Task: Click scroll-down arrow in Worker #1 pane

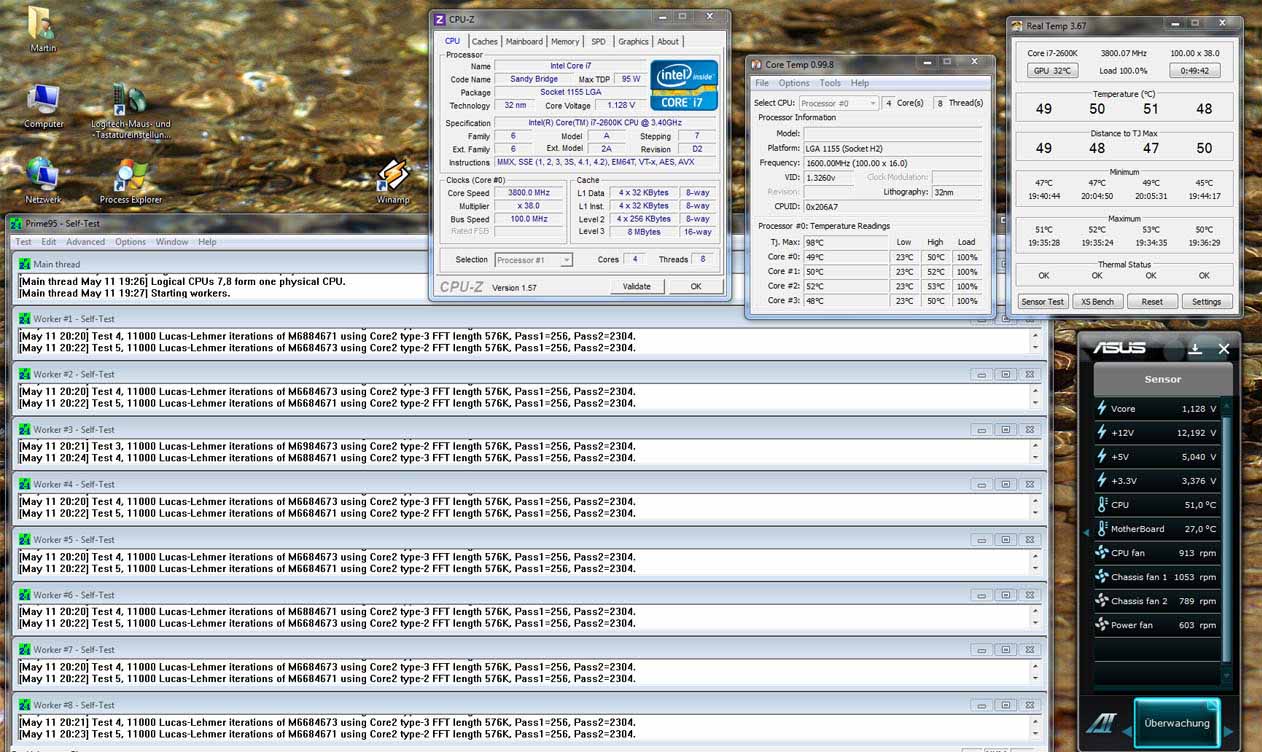Action: click(x=1036, y=348)
